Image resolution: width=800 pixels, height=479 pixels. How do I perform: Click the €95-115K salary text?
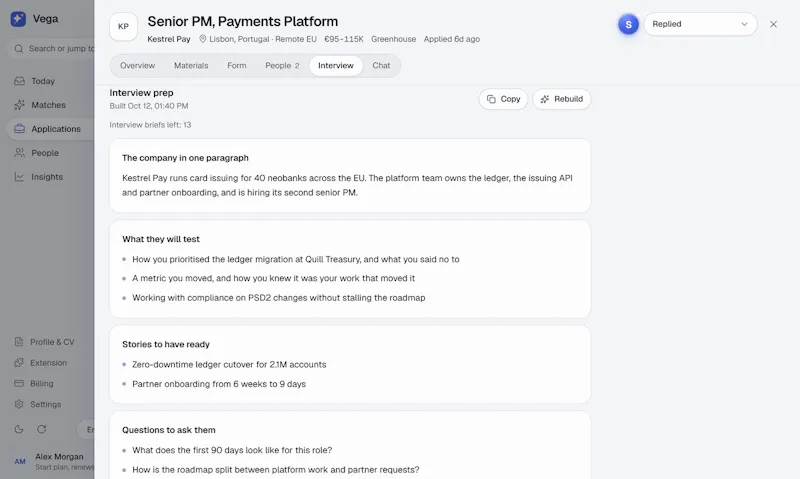point(344,39)
